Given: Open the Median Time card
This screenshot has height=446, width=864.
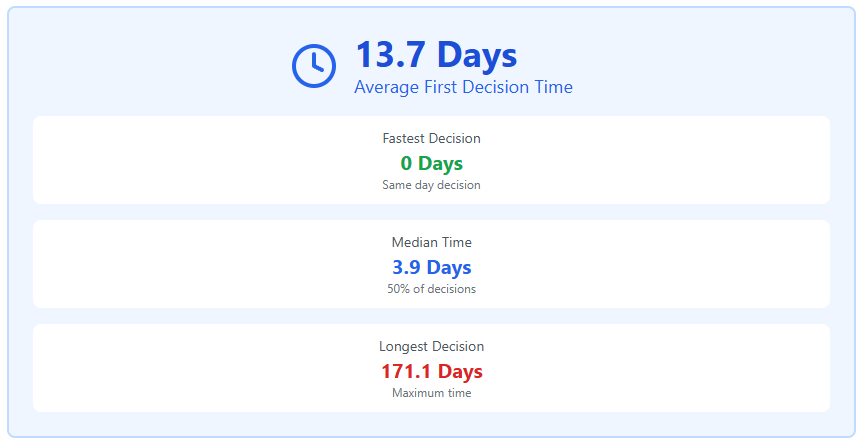Looking at the screenshot, I should pyautogui.click(x=431, y=264).
